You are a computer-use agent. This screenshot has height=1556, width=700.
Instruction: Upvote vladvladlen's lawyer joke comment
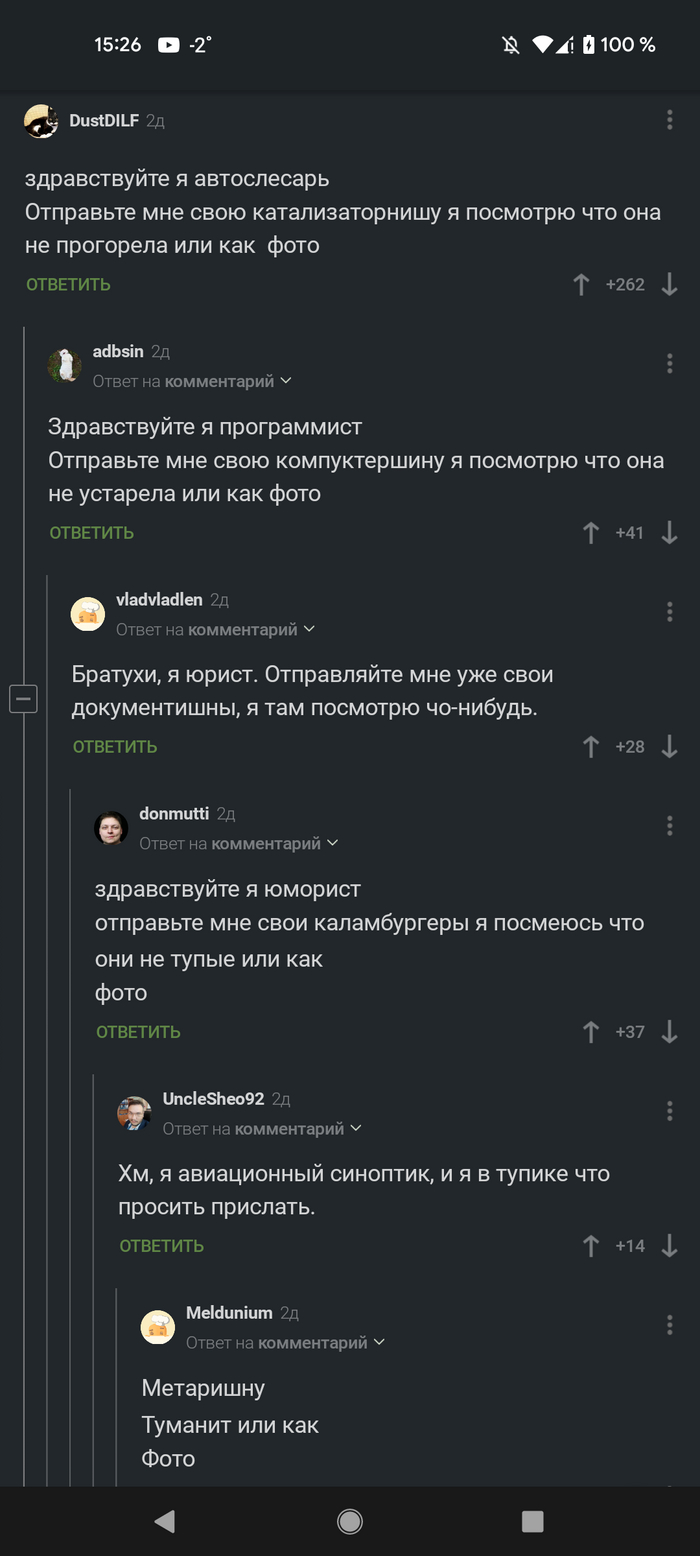point(591,746)
